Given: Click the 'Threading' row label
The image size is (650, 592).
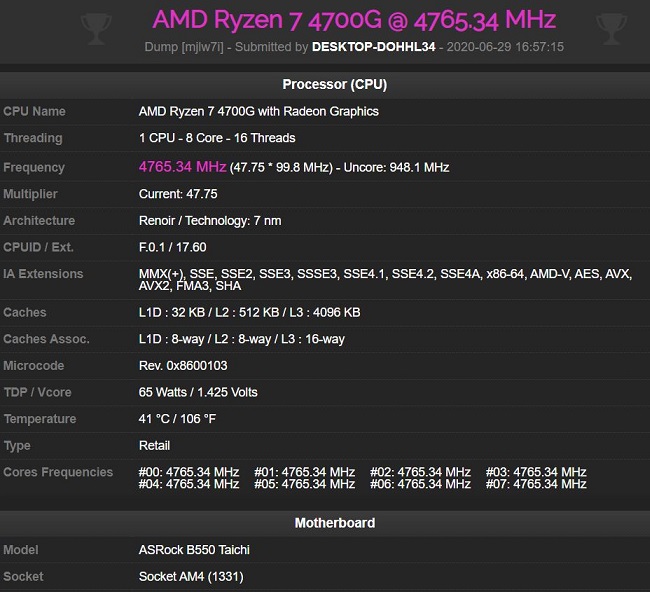Looking at the screenshot, I should 33,138.
